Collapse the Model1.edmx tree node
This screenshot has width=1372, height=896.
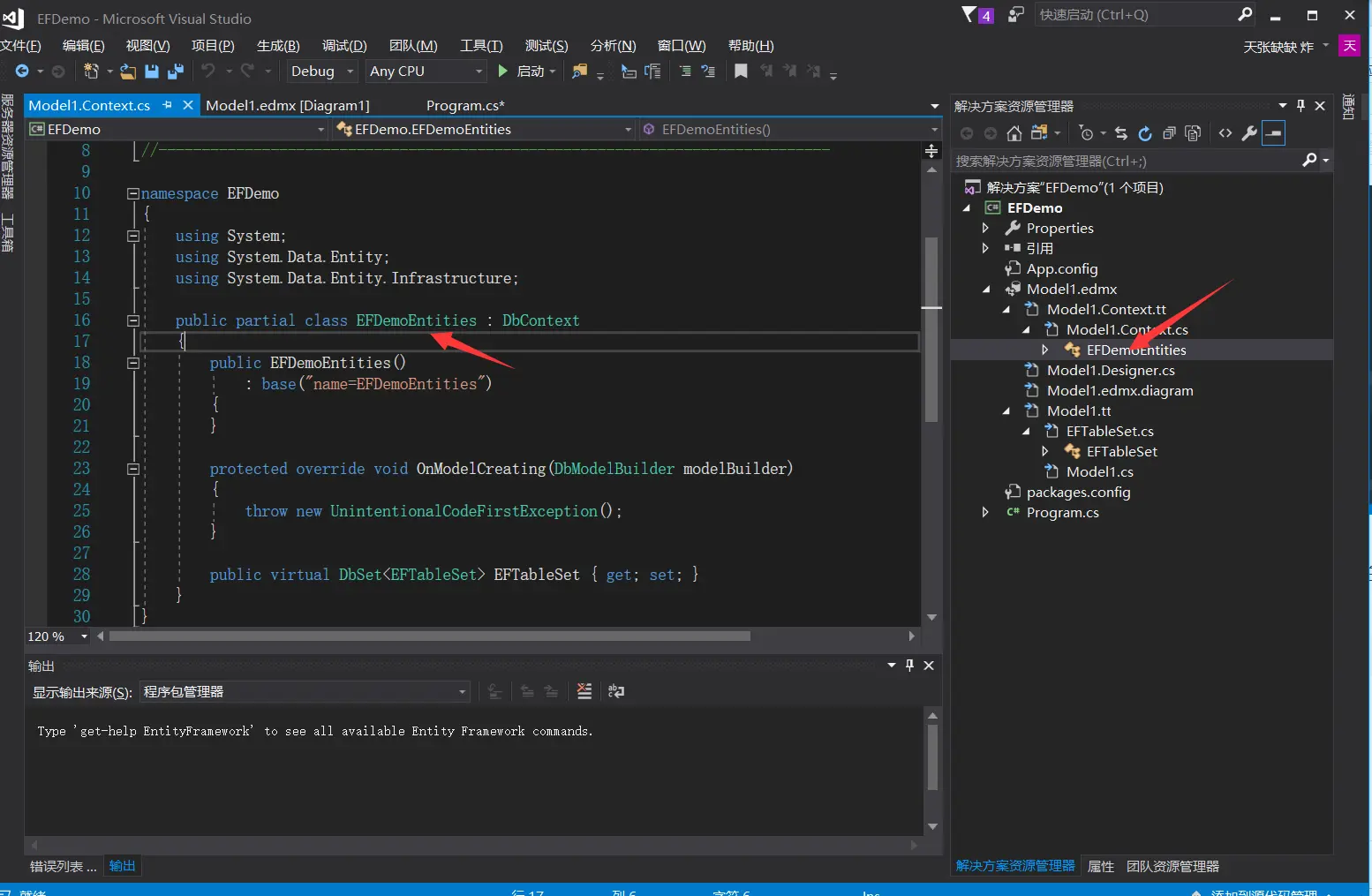(x=986, y=290)
